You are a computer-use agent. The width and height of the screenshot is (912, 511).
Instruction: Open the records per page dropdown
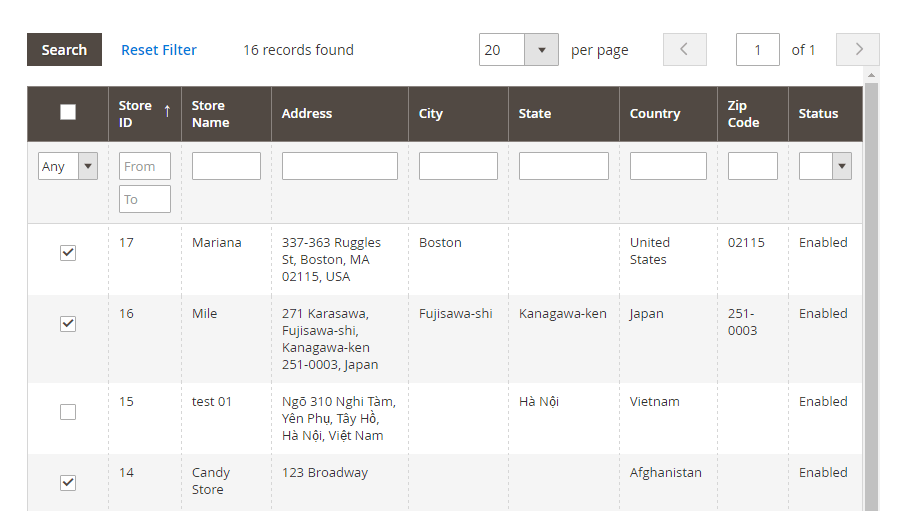541,50
